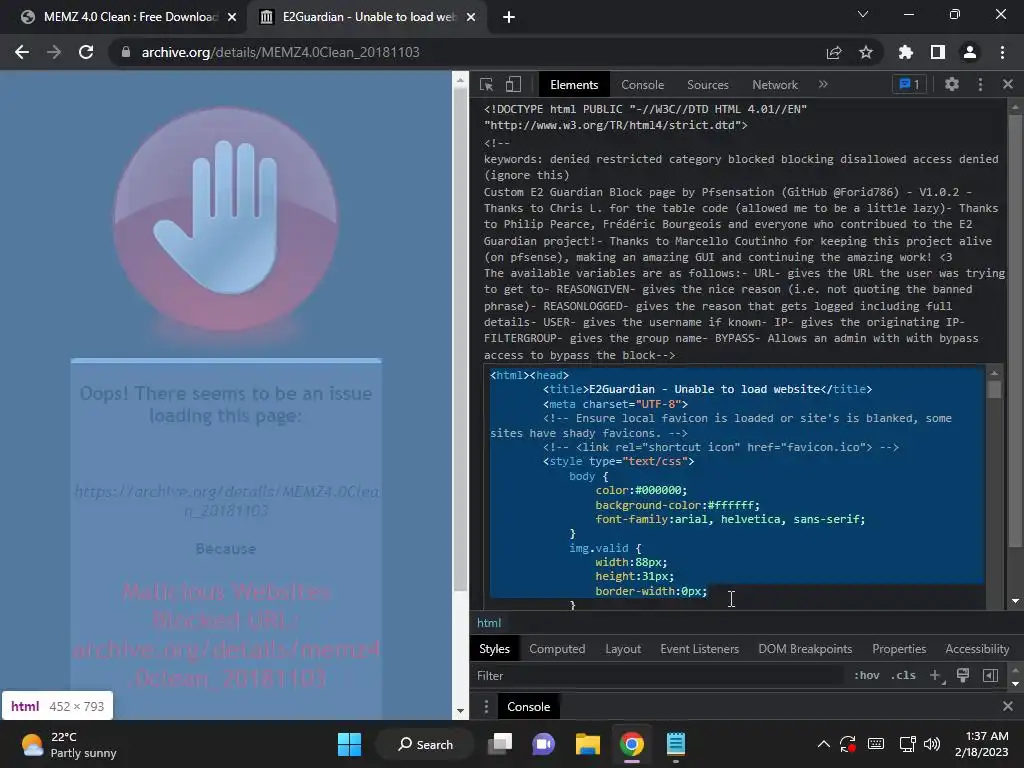
Task: Toggle the :hov element state panel
Action: (x=867, y=675)
